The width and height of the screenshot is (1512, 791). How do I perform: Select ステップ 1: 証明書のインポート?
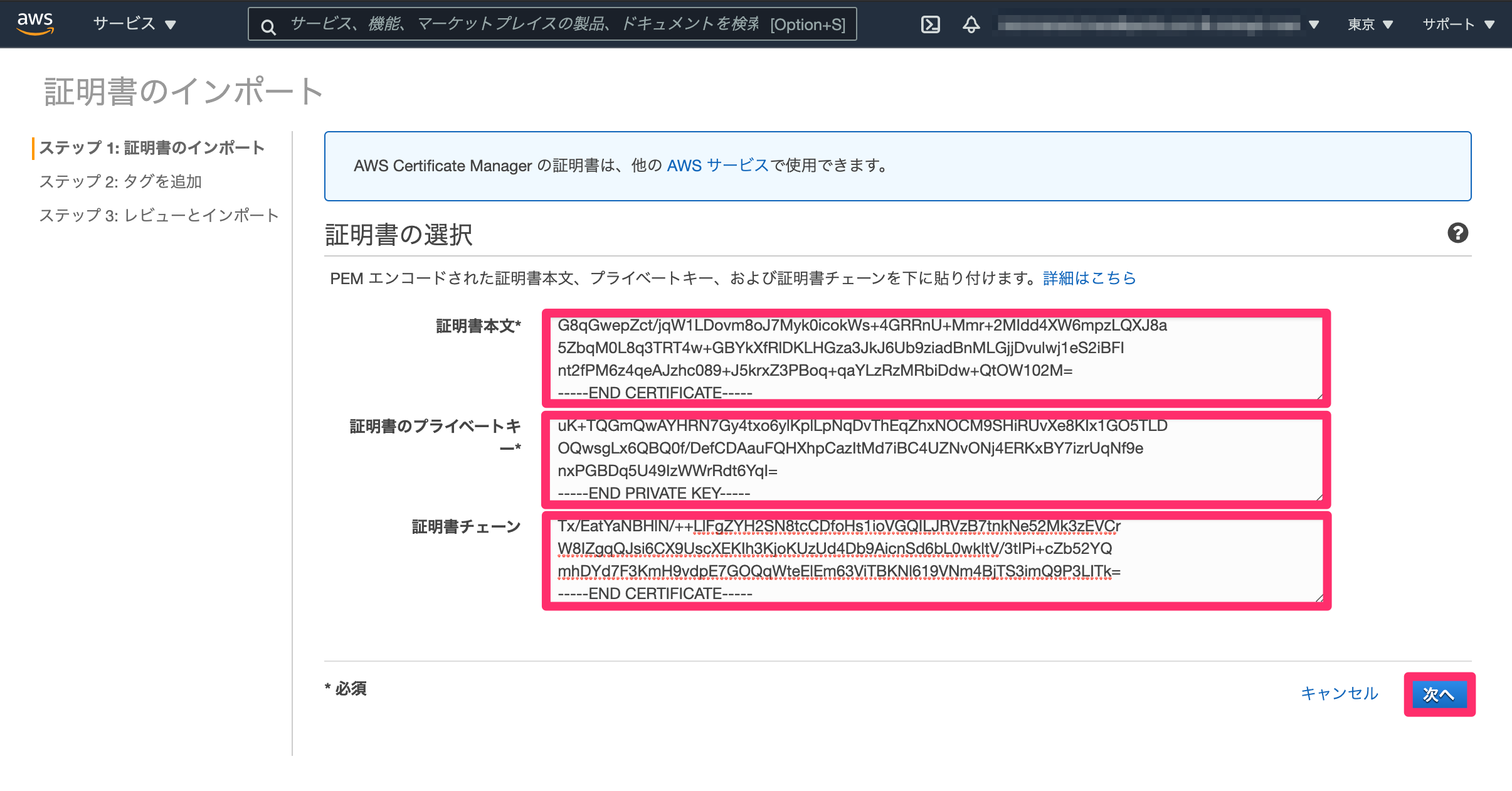[152, 147]
